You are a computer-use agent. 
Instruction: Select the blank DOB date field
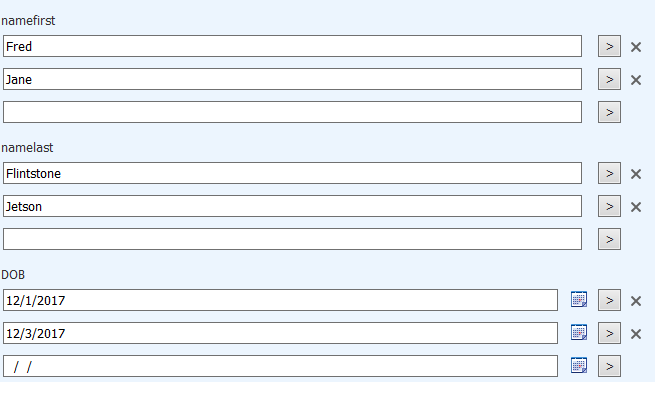280,366
